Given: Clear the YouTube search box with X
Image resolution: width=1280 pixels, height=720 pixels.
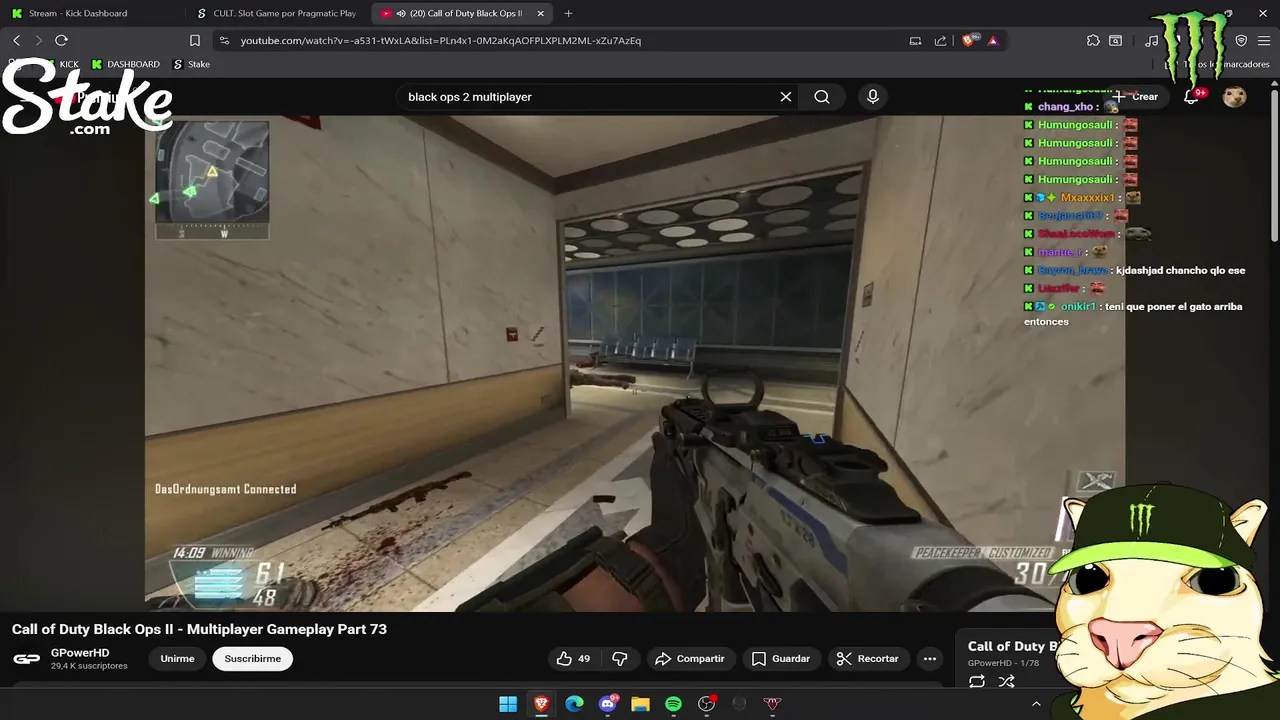Looking at the screenshot, I should pos(786,97).
